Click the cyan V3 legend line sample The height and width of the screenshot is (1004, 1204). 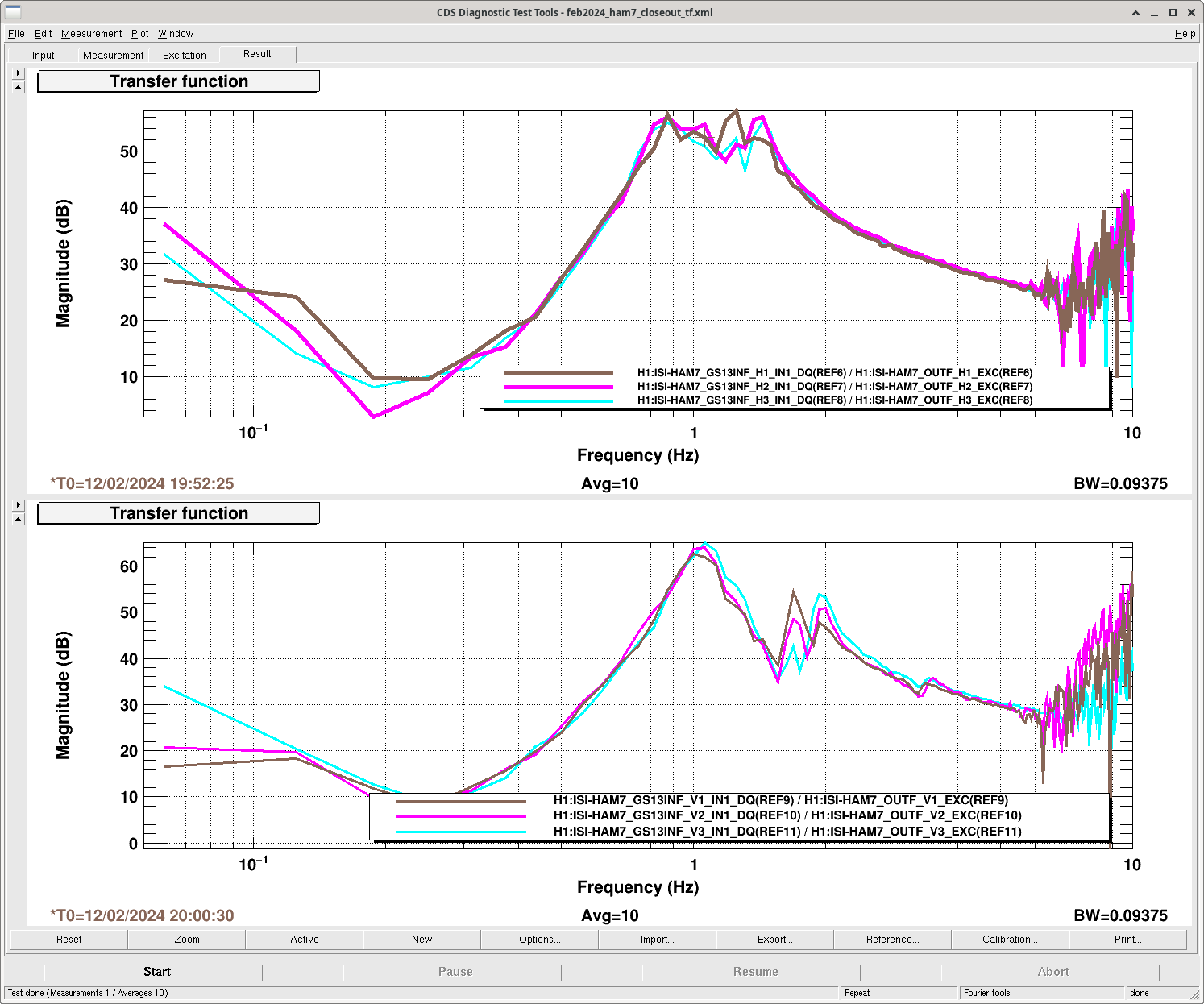pos(461,832)
